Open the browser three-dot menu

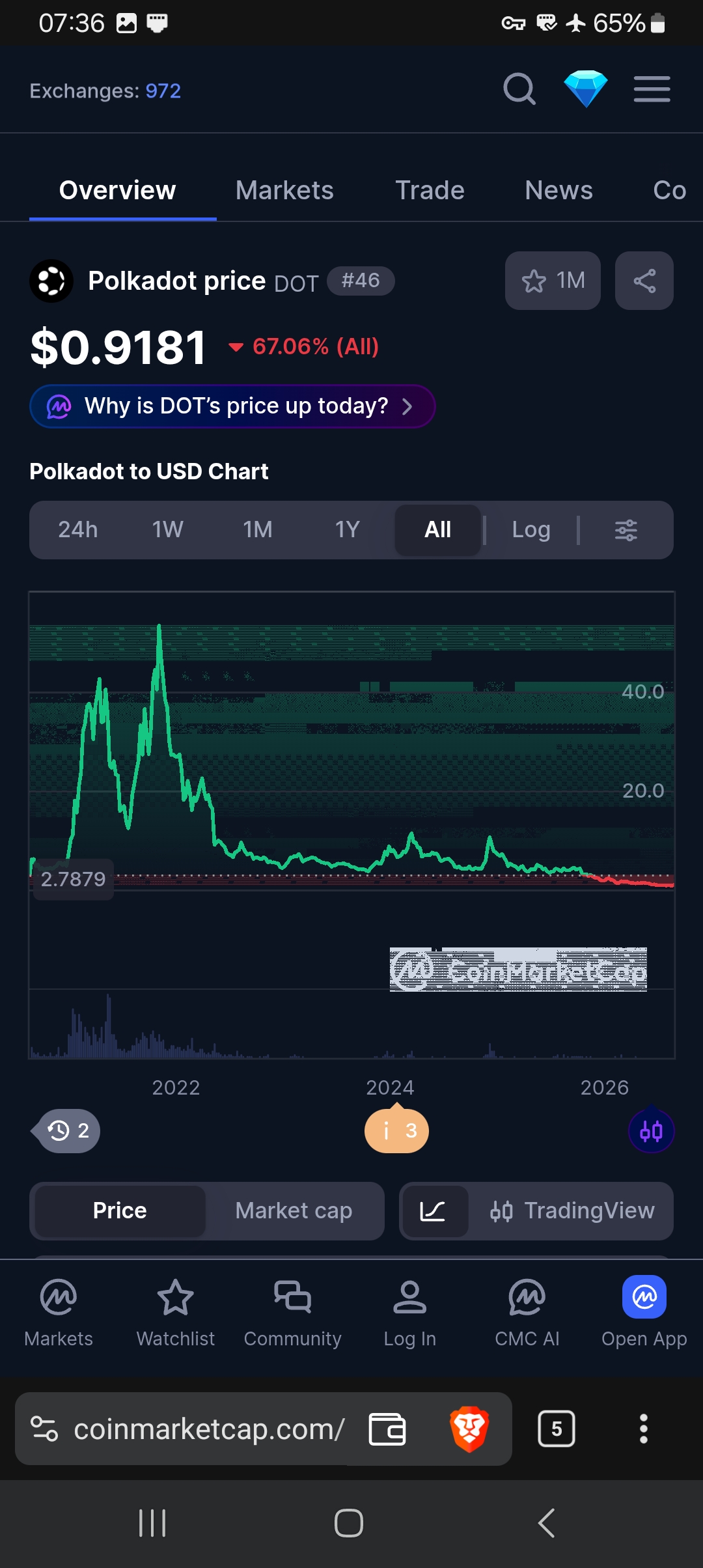tap(643, 1429)
